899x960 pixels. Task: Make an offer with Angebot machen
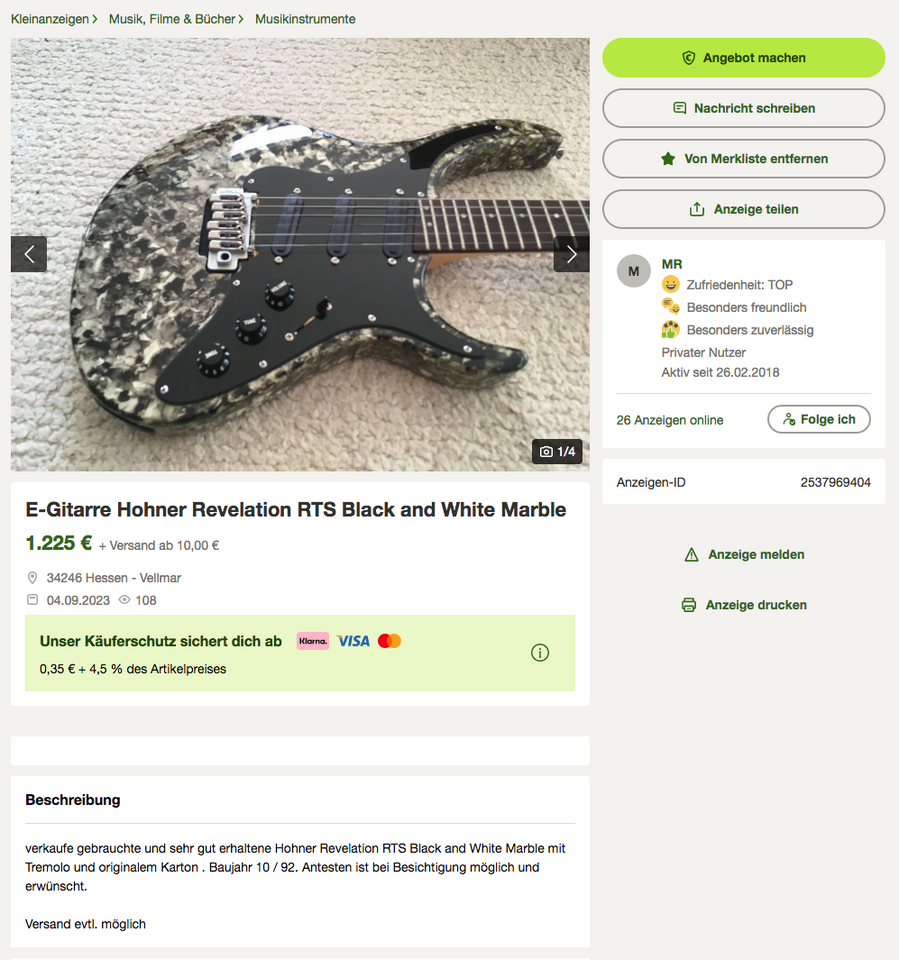pos(743,58)
